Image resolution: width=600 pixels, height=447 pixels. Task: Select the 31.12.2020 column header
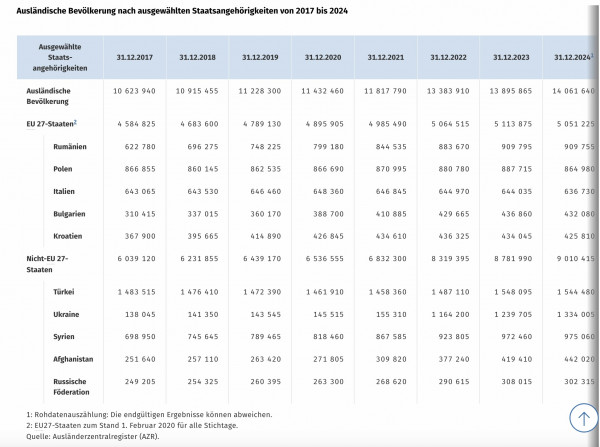click(x=323, y=57)
